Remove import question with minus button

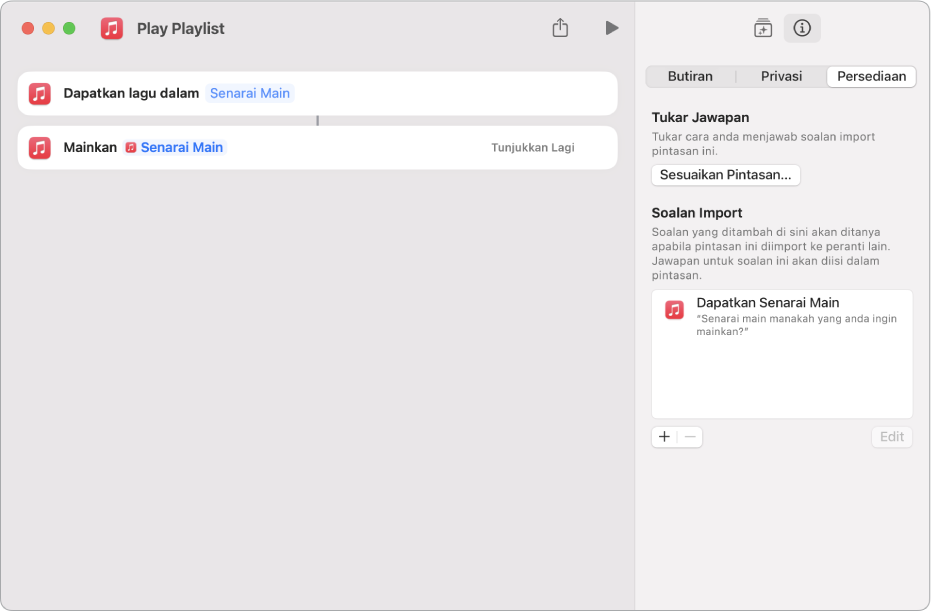coord(690,437)
